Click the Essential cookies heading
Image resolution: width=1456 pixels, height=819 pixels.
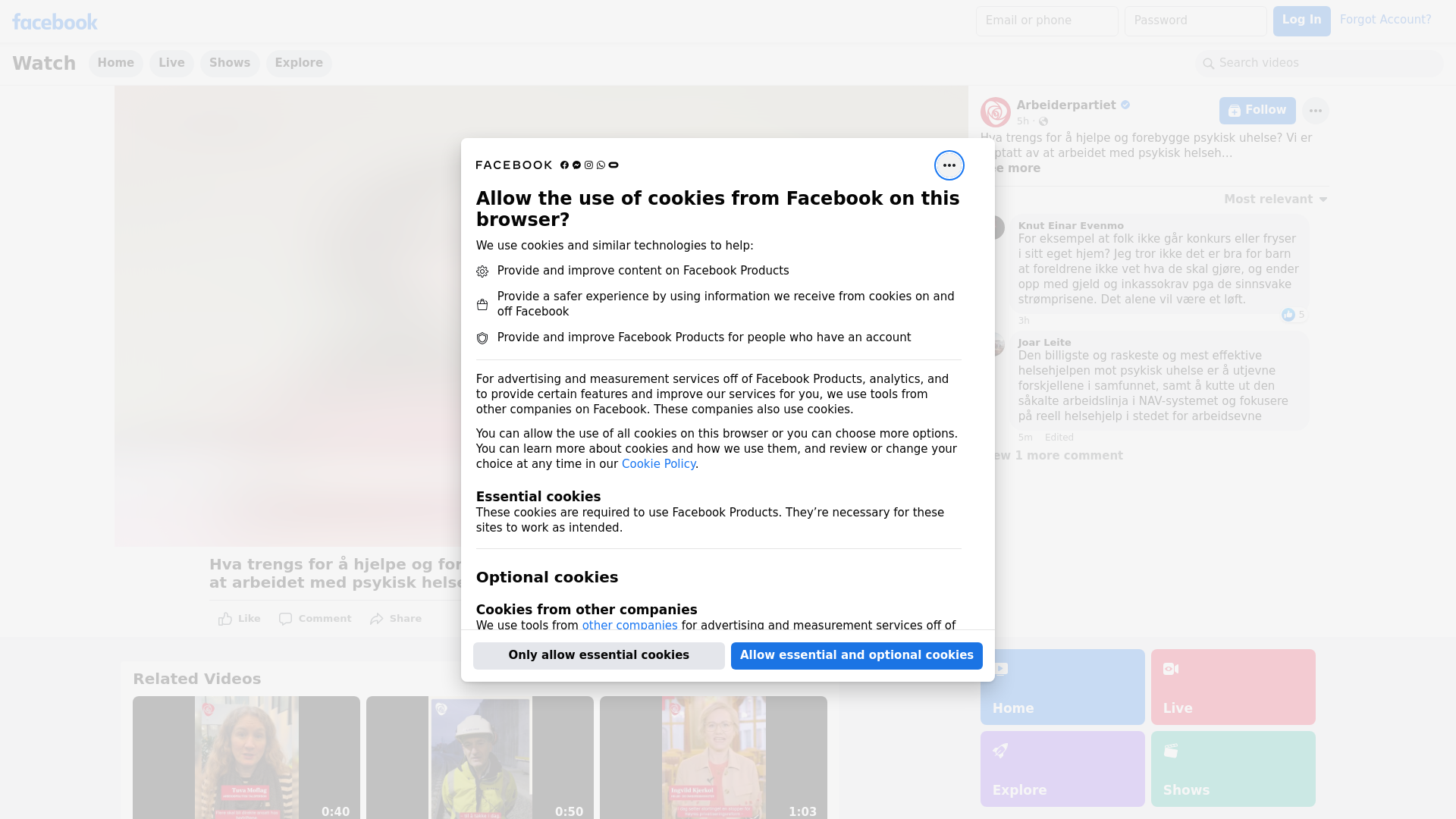pos(538,497)
